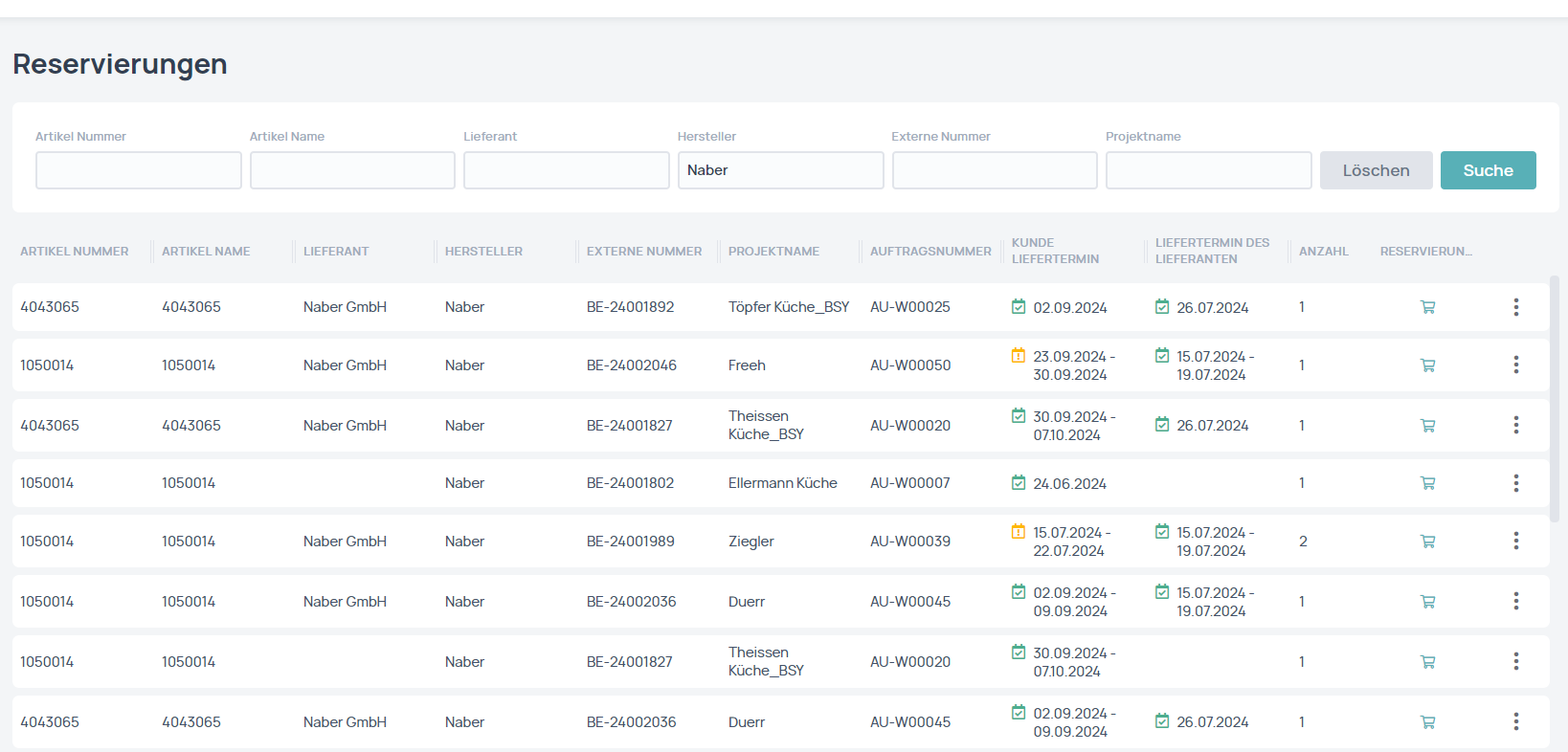The image size is (1568, 752).
Task: Click the orange calendar icon in Freeh row
Action: pos(1019,356)
